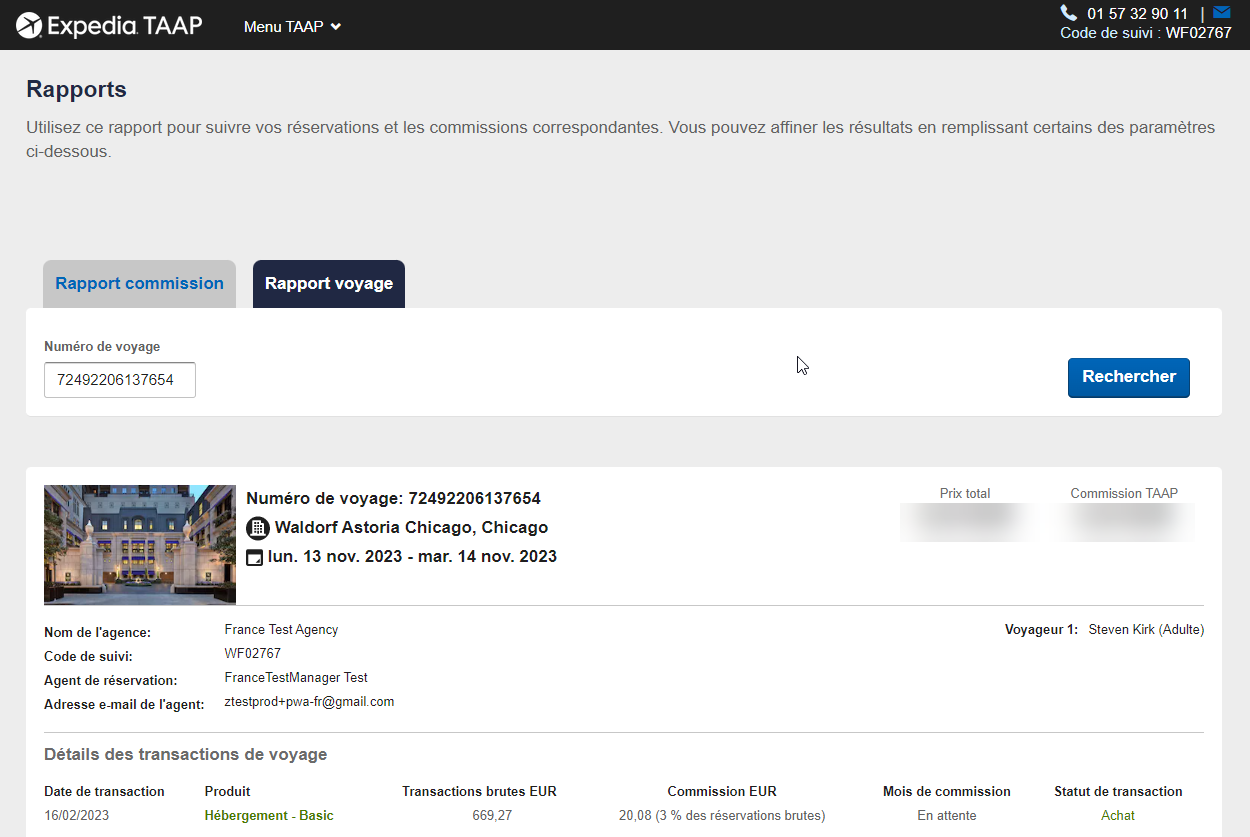Click the agency name "France Test Agency"

pyautogui.click(x=281, y=630)
